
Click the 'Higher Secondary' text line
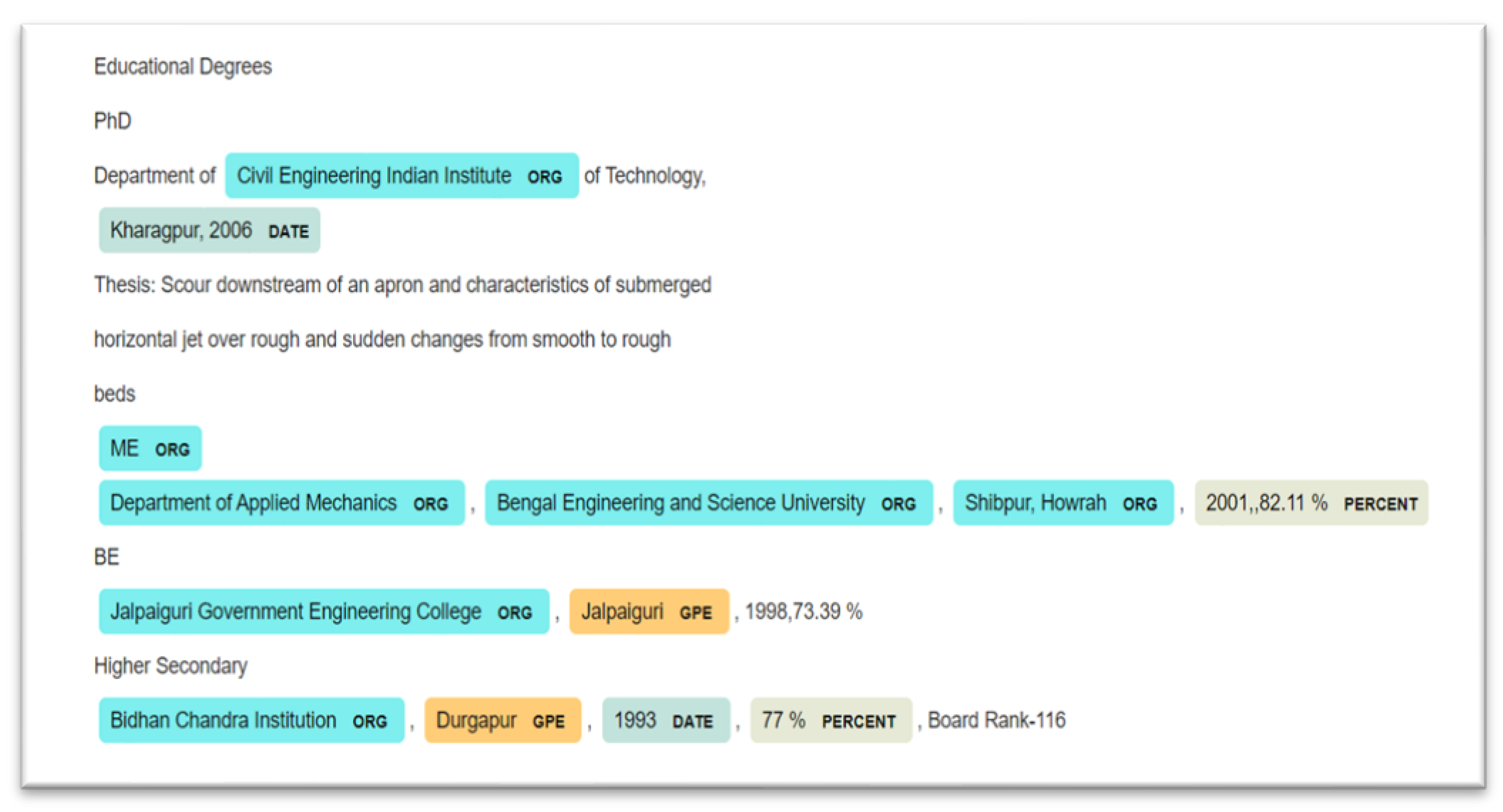click(171, 666)
